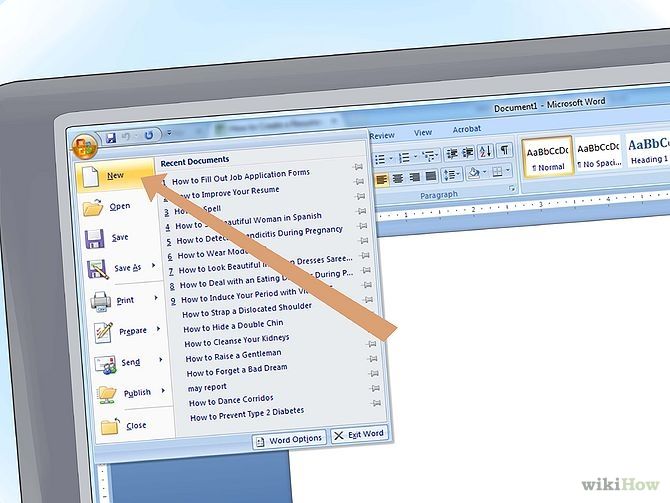Click the Increase Indent icon
This screenshot has width=670, height=503.
468,153
